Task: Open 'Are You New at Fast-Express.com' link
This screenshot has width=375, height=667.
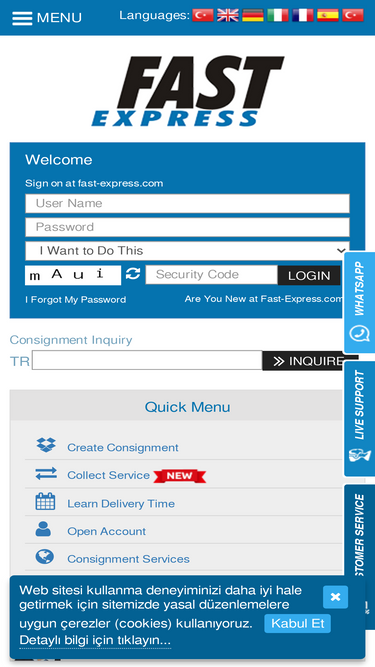Action: [263, 299]
